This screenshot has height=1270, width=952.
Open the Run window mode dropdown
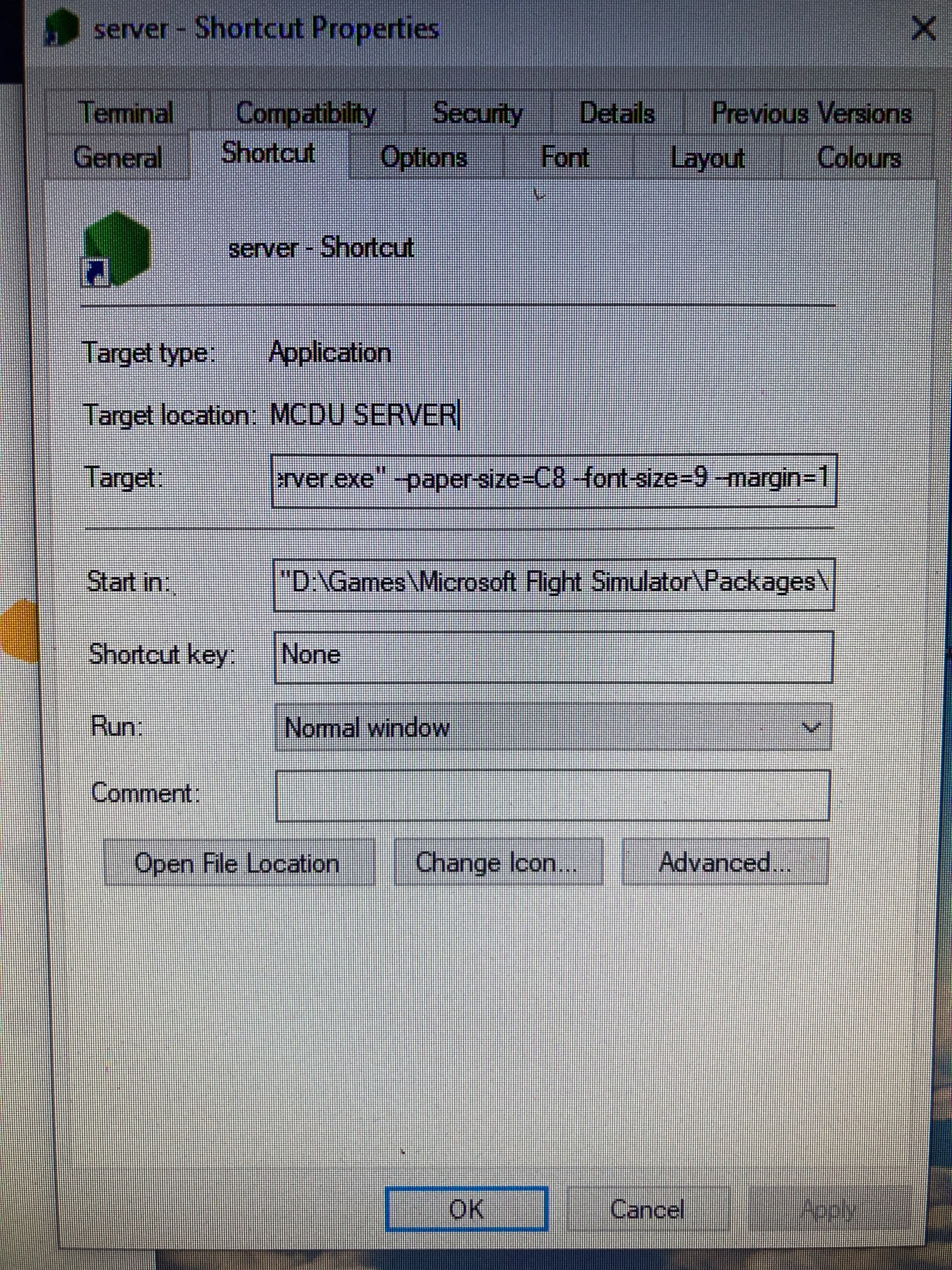[553, 727]
